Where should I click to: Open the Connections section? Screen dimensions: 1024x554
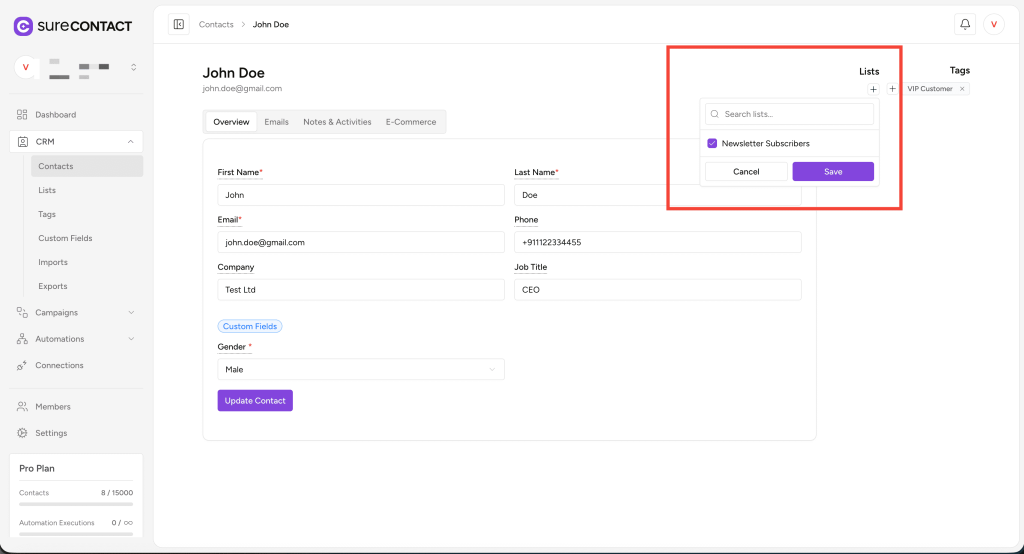tap(59, 365)
